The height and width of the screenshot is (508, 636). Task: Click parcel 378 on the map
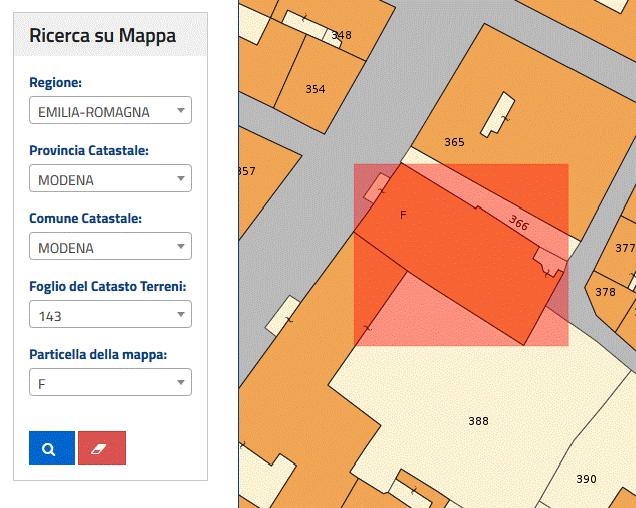[605, 292]
